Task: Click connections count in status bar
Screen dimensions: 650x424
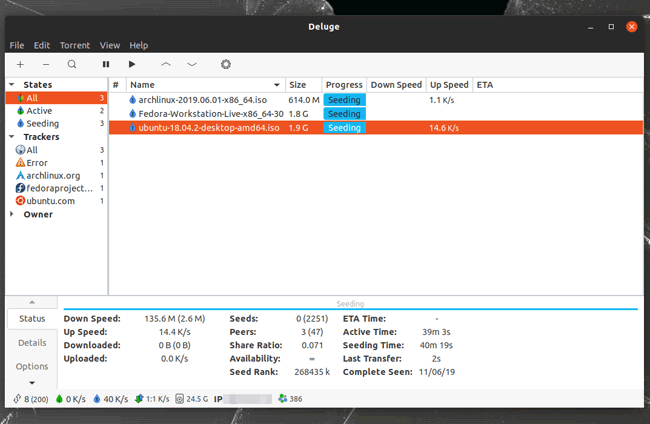Action: coord(26,400)
